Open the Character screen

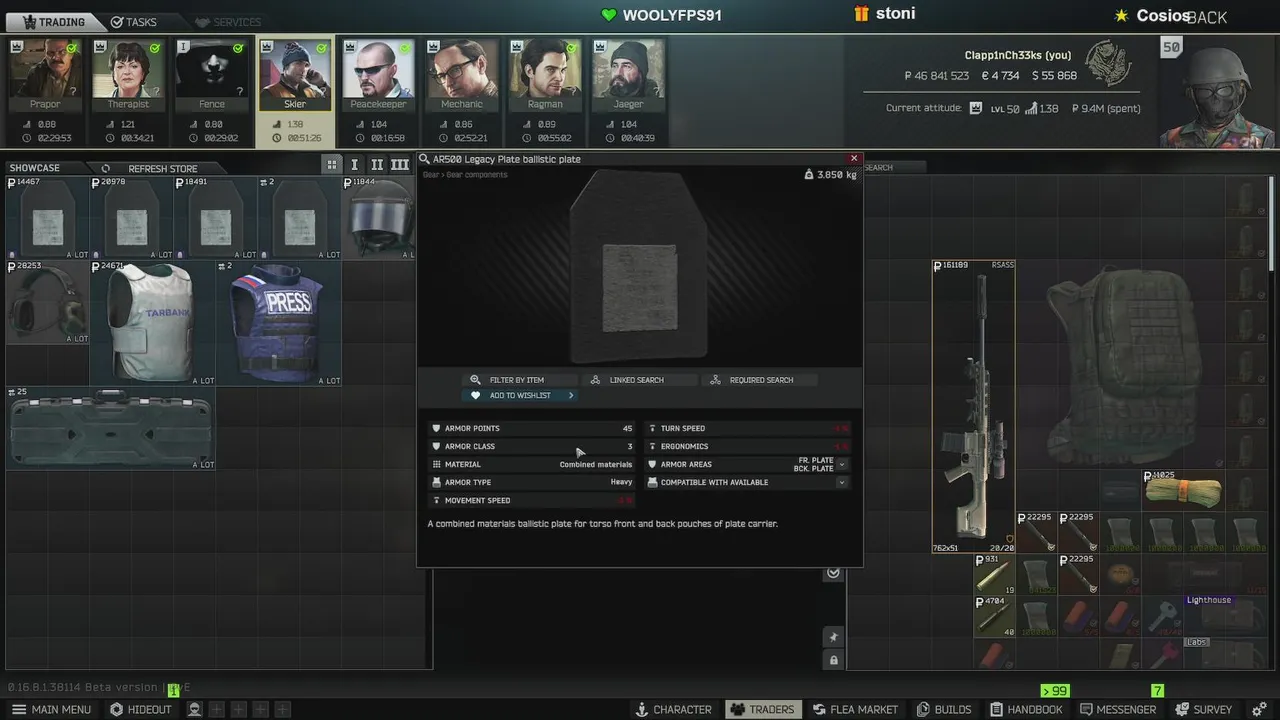(673, 709)
